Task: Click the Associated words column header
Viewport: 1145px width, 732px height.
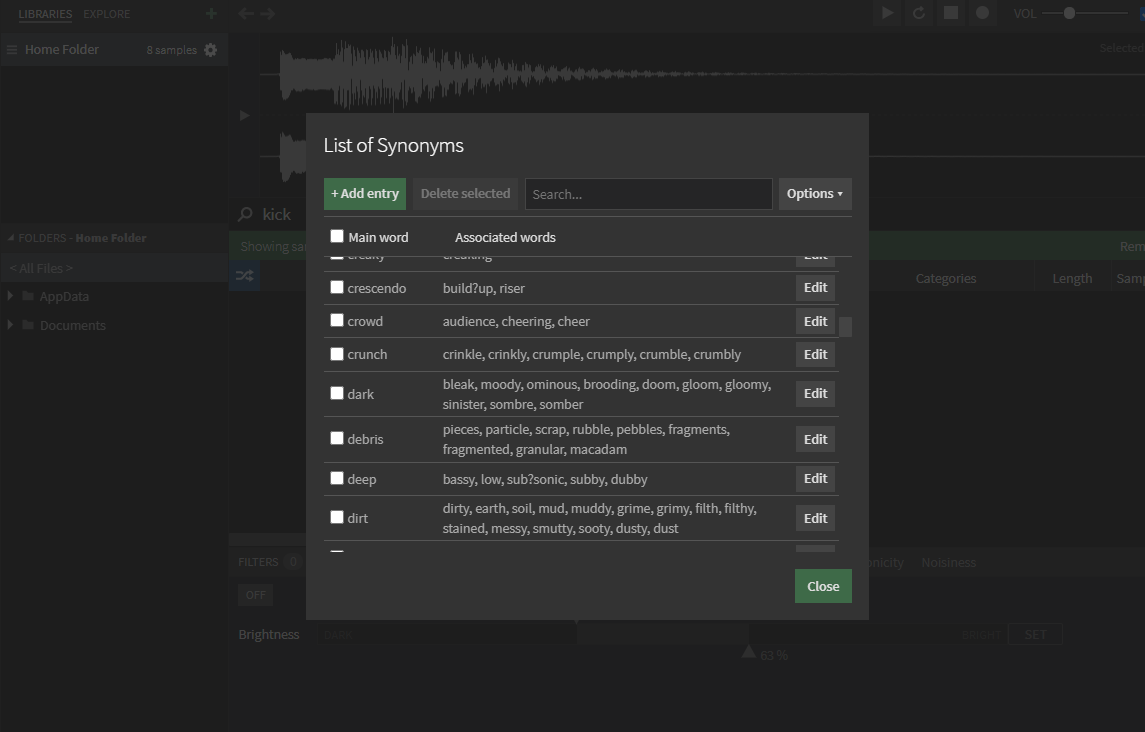Action: pyautogui.click(x=505, y=237)
